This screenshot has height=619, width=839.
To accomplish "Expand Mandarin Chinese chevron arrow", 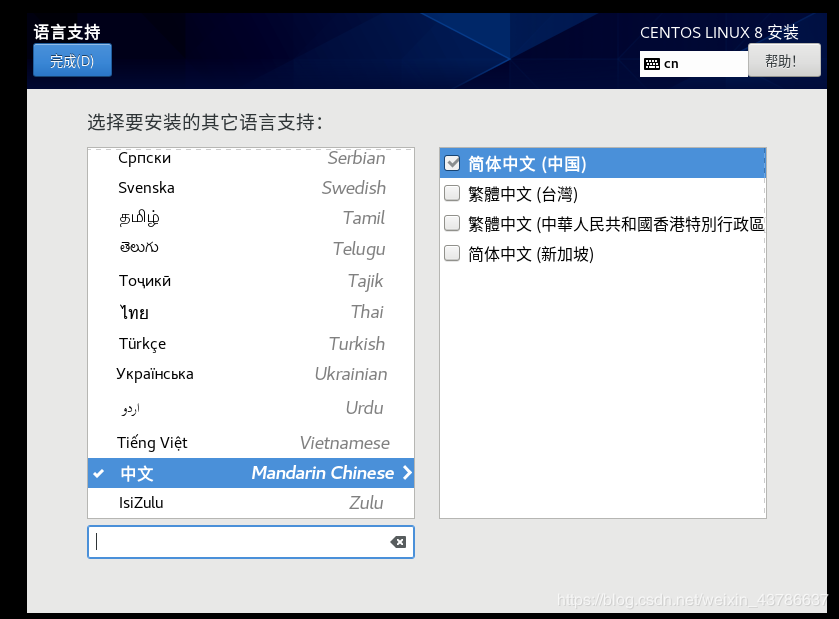I will [x=407, y=472].
